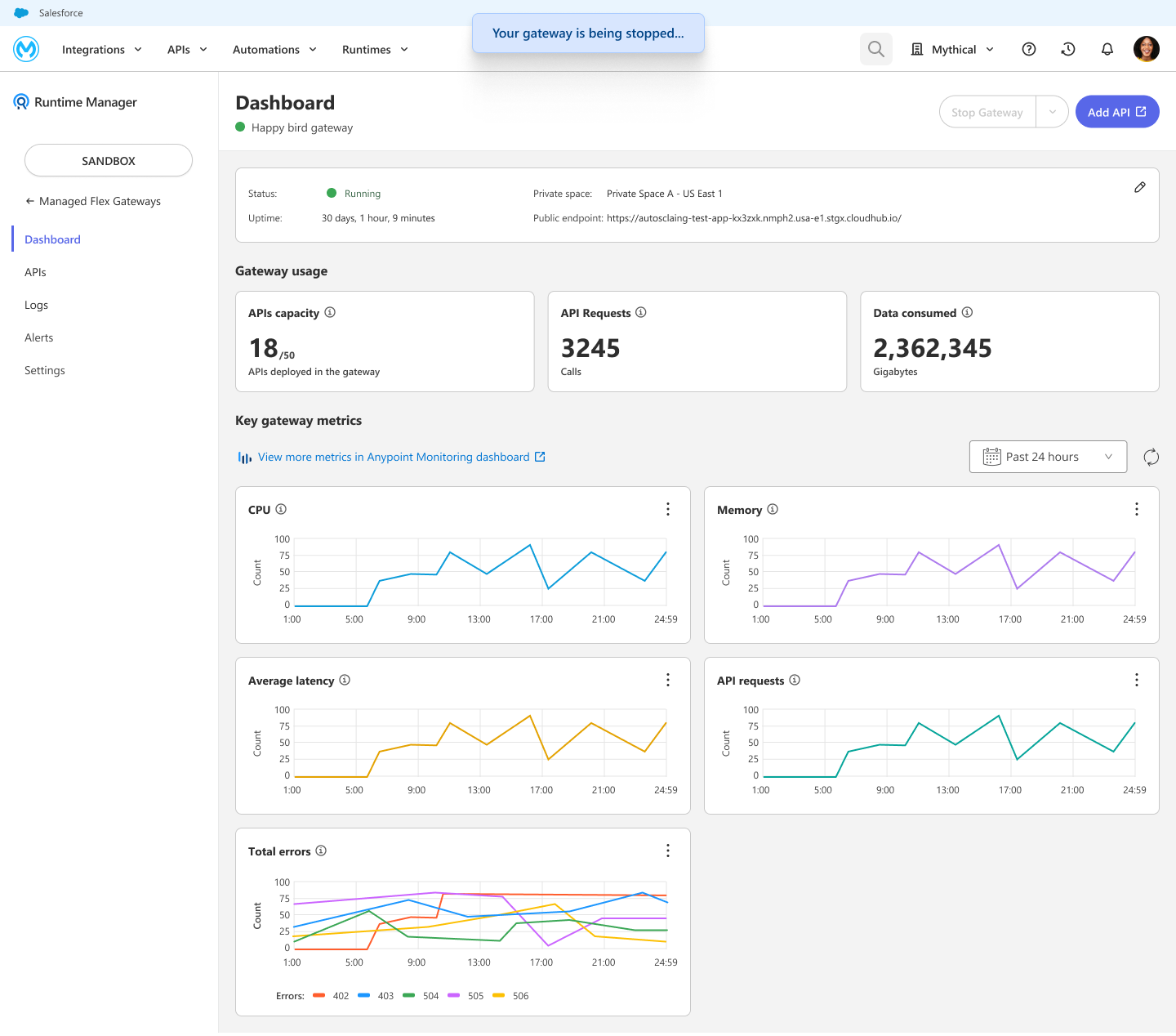Open Logs in the sidebar
This screenshot has width=1176, height=1036.
pyautogui.click(x=36, y=305)
